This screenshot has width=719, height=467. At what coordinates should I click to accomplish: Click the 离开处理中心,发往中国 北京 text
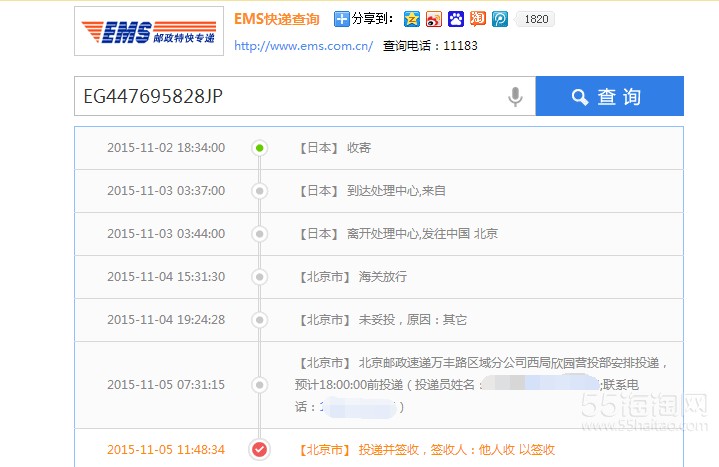(422, 234)
